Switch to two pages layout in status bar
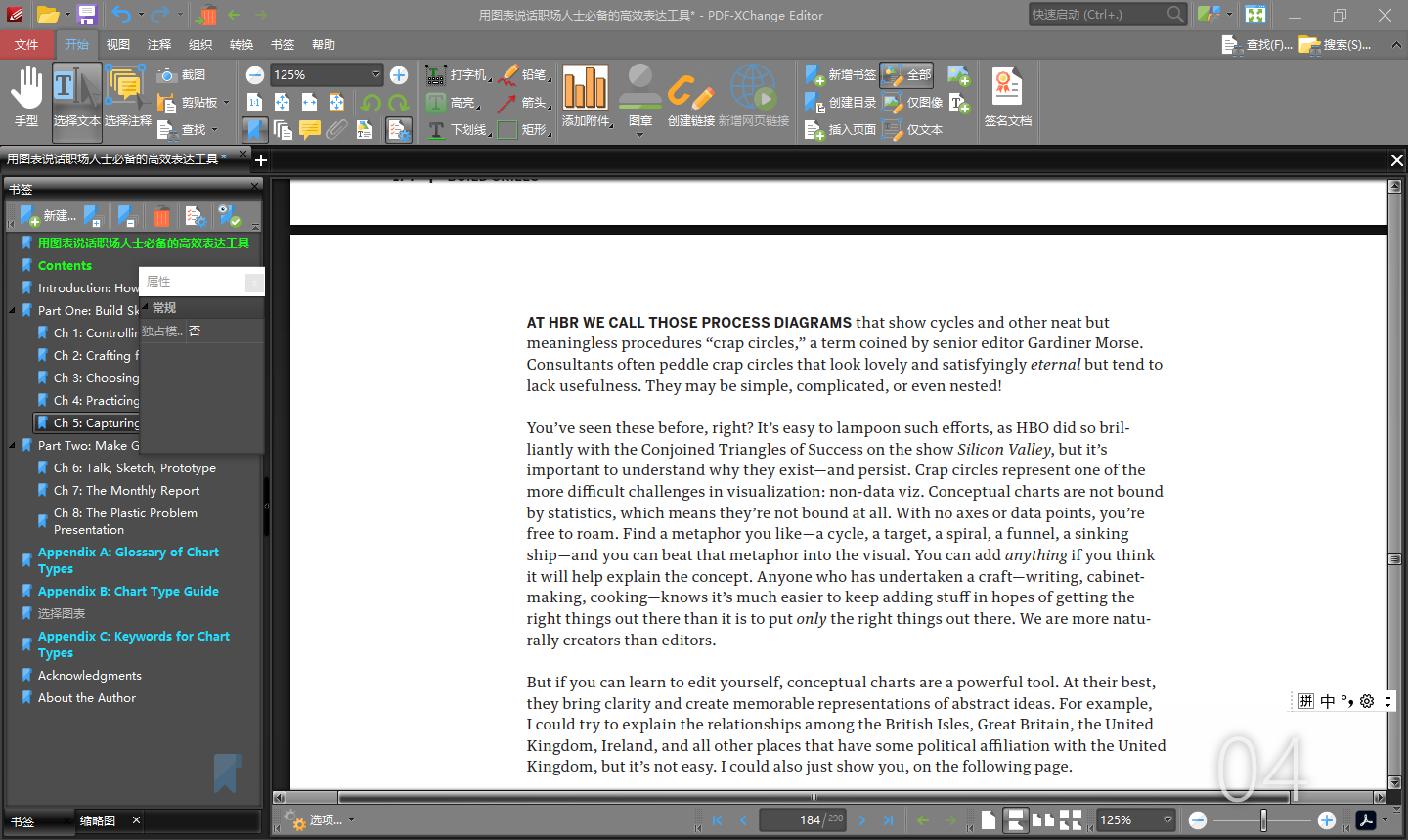Screen dimensions: 1408x840 (x=1043, y=820)
